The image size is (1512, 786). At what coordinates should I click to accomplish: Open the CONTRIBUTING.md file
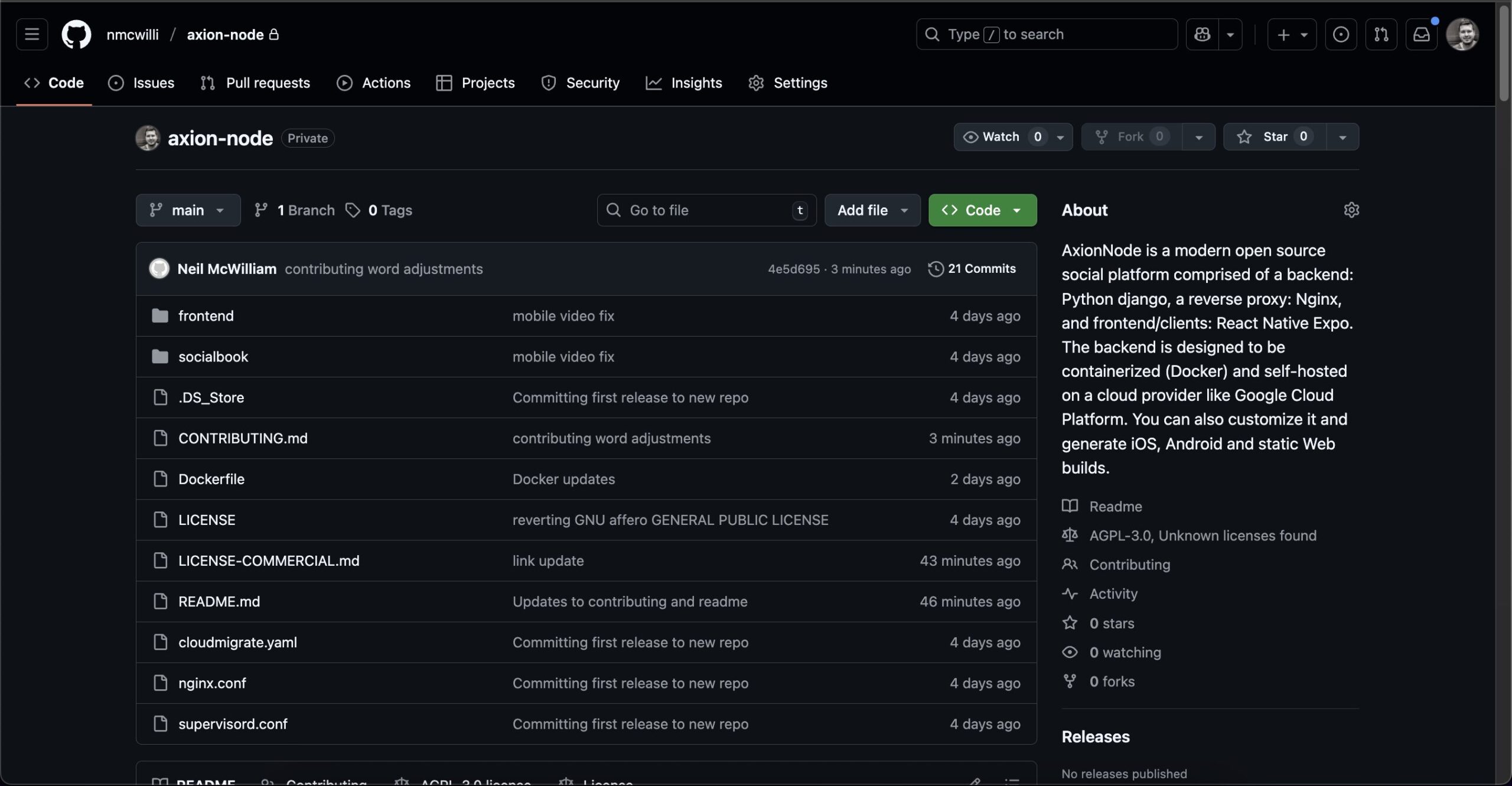(x=243, y=438)
